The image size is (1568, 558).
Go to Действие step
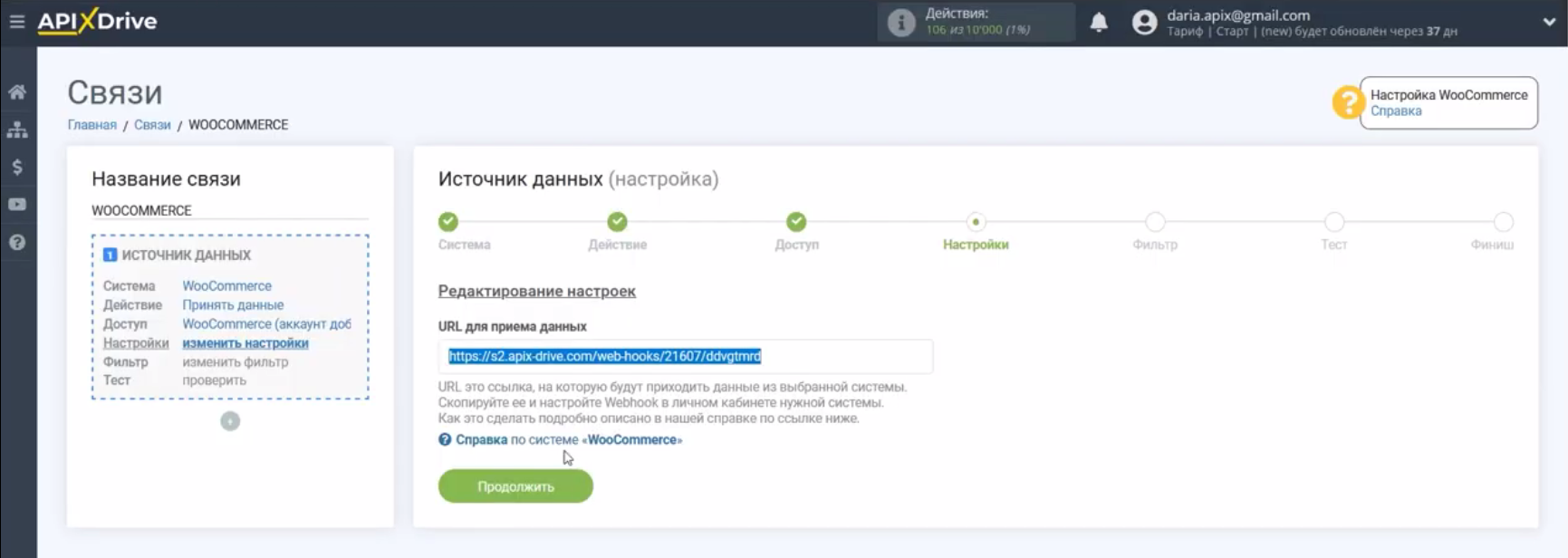click(x=617, y=222)
